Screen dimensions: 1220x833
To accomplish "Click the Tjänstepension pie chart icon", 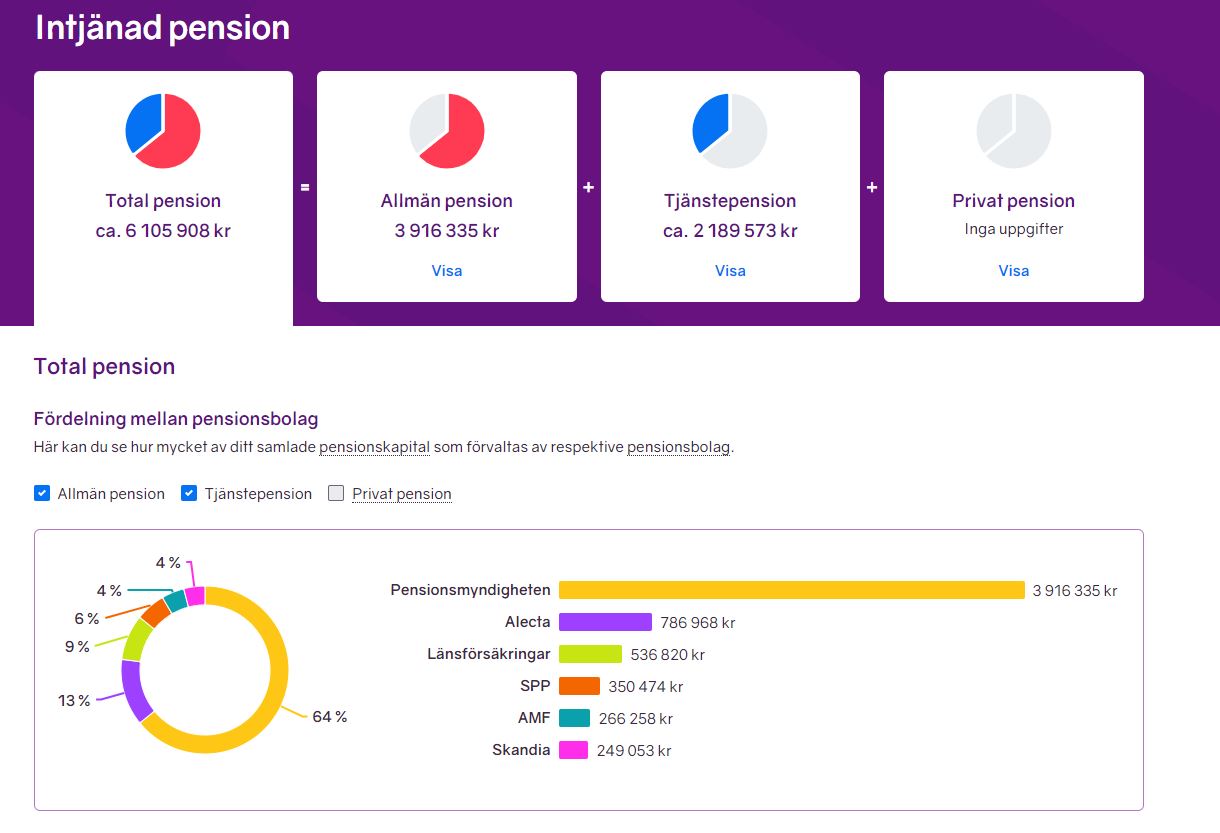I will pos(730,131).
